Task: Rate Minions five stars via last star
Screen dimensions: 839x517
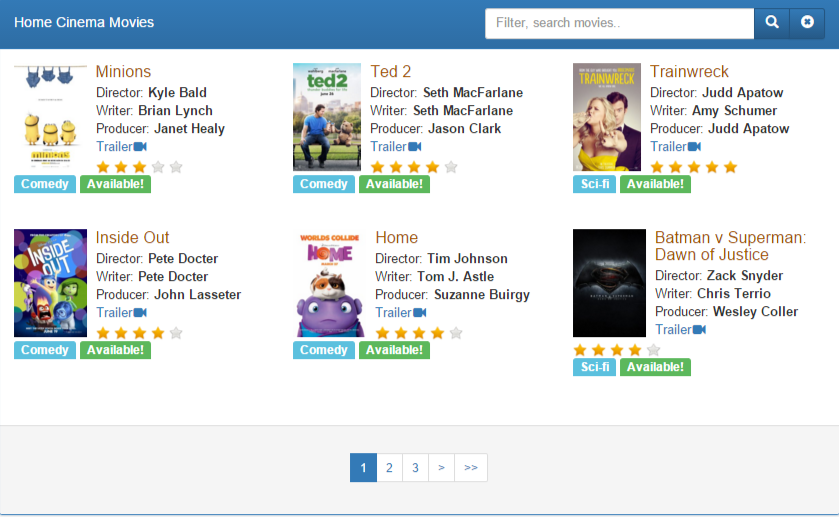Action: tap(176, 167)
